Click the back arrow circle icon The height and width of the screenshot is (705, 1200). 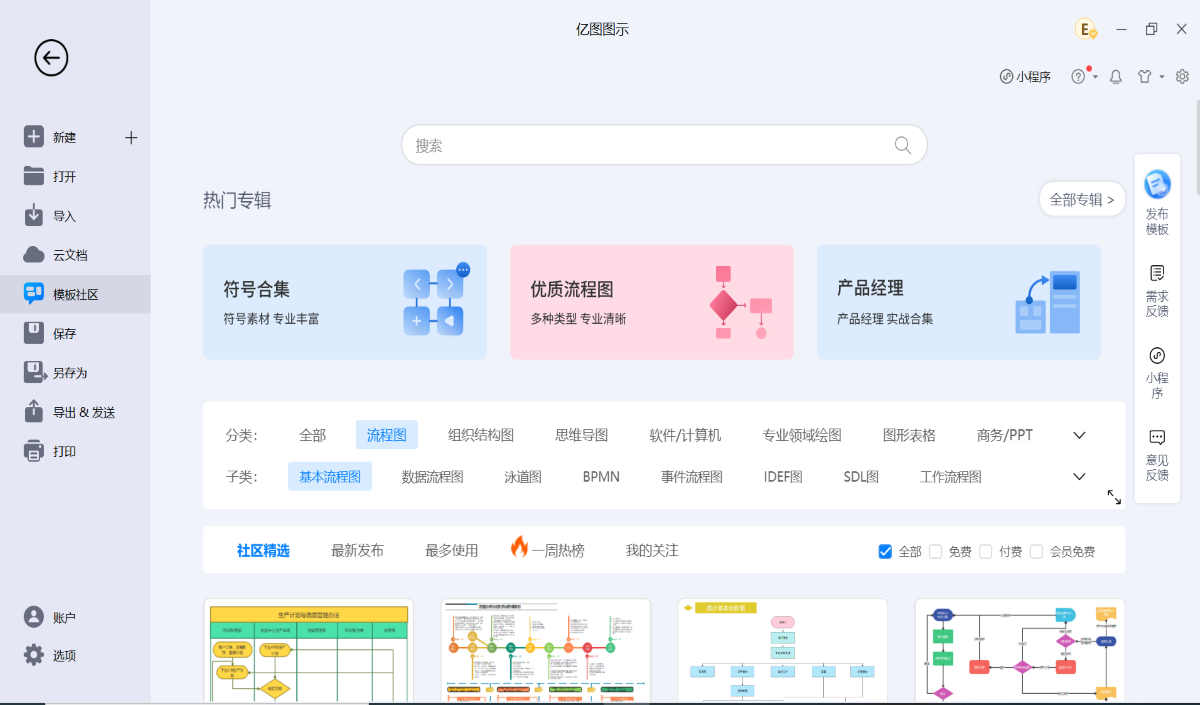pos(51,58)
